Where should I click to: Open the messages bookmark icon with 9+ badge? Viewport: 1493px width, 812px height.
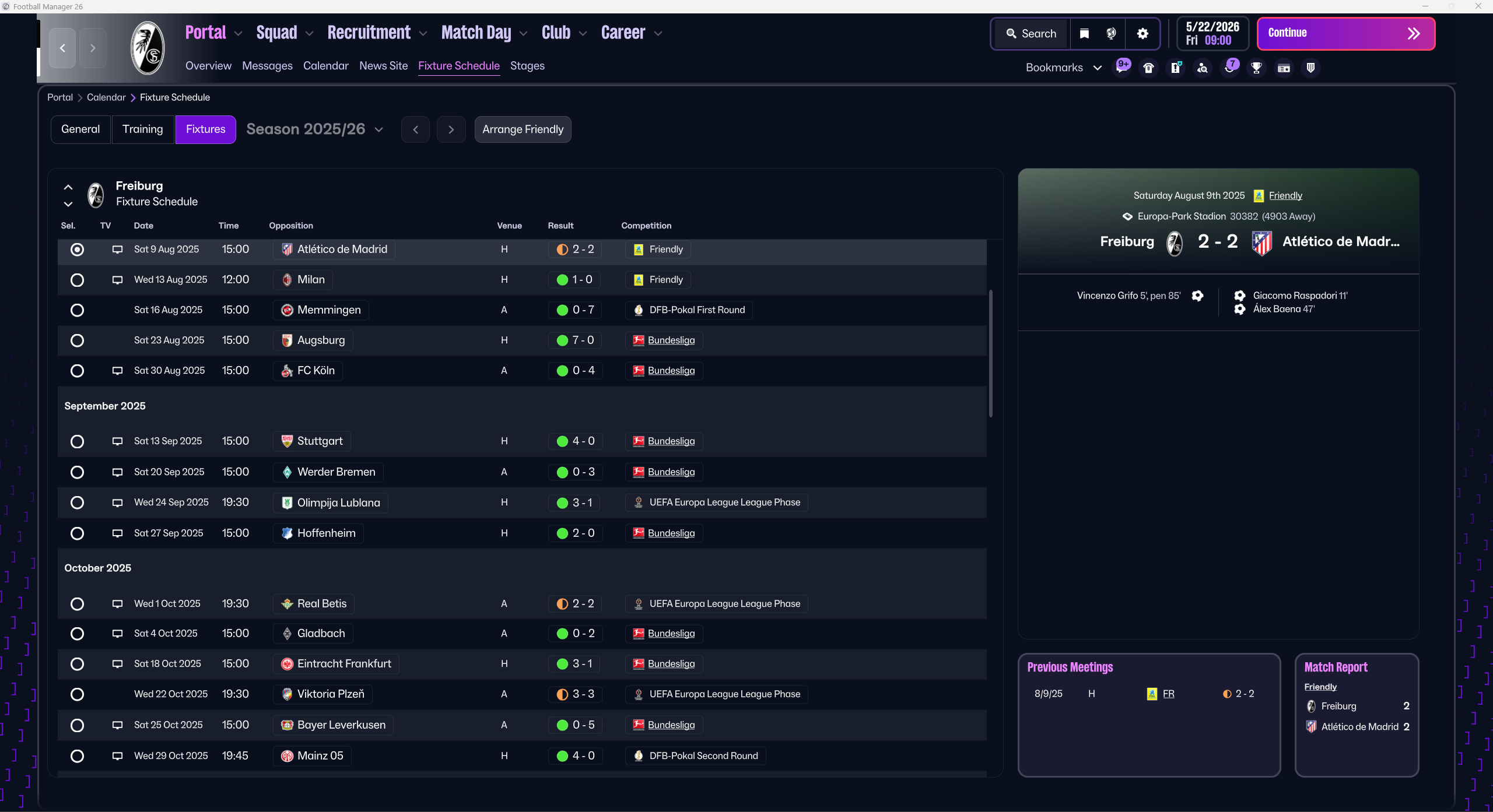click(x=1121, y=68)
